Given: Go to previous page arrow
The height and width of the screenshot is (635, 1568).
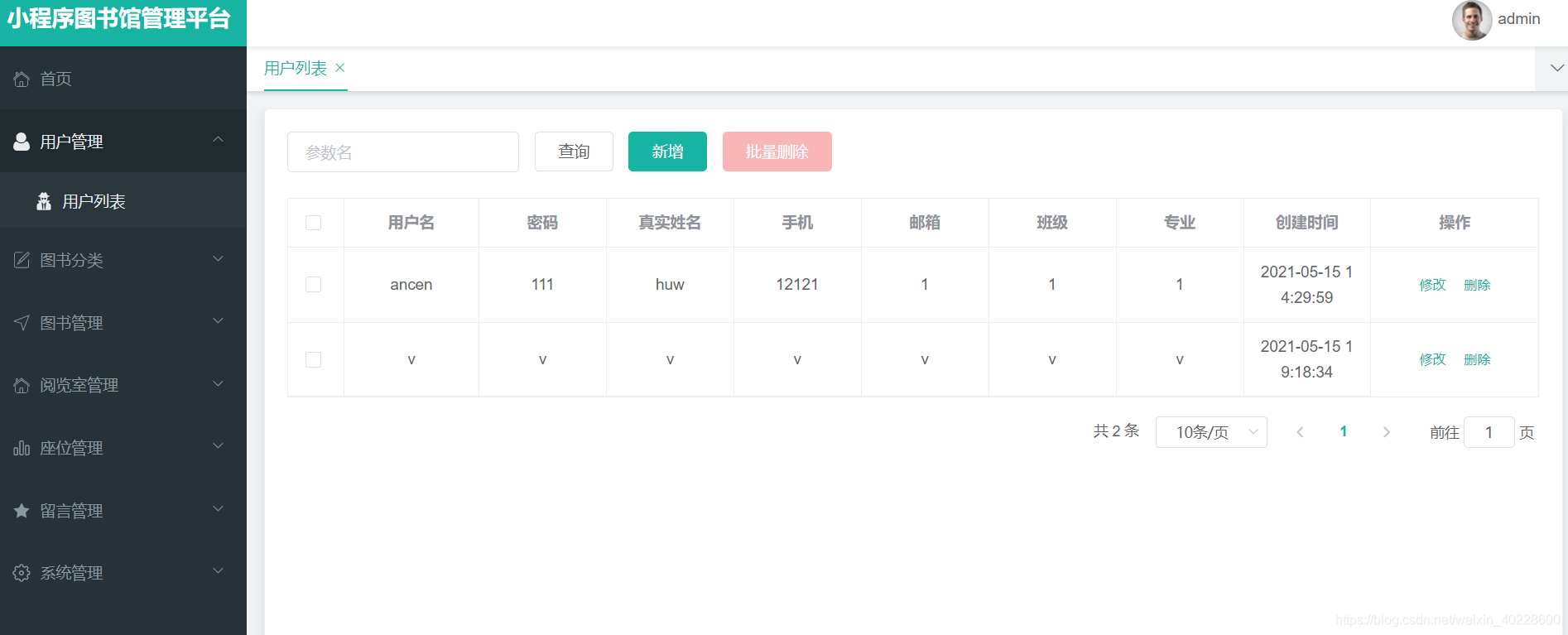Looking at the screenshot, I should 1300,432.
